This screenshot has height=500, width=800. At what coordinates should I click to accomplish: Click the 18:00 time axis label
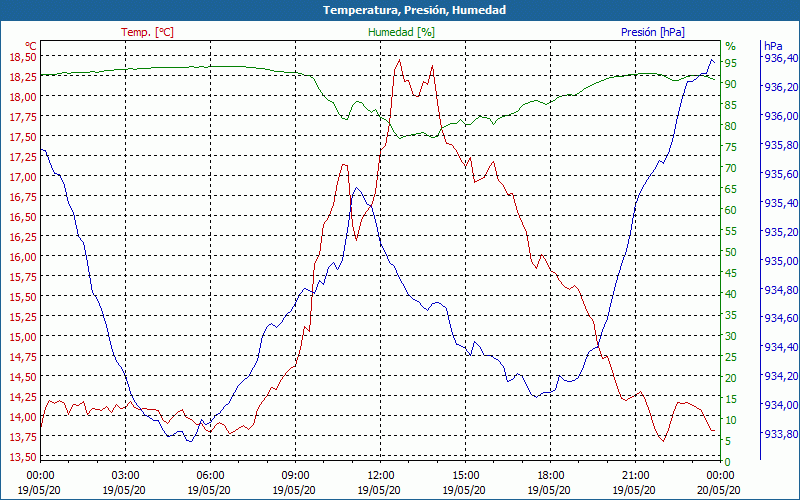pos(551,476)
